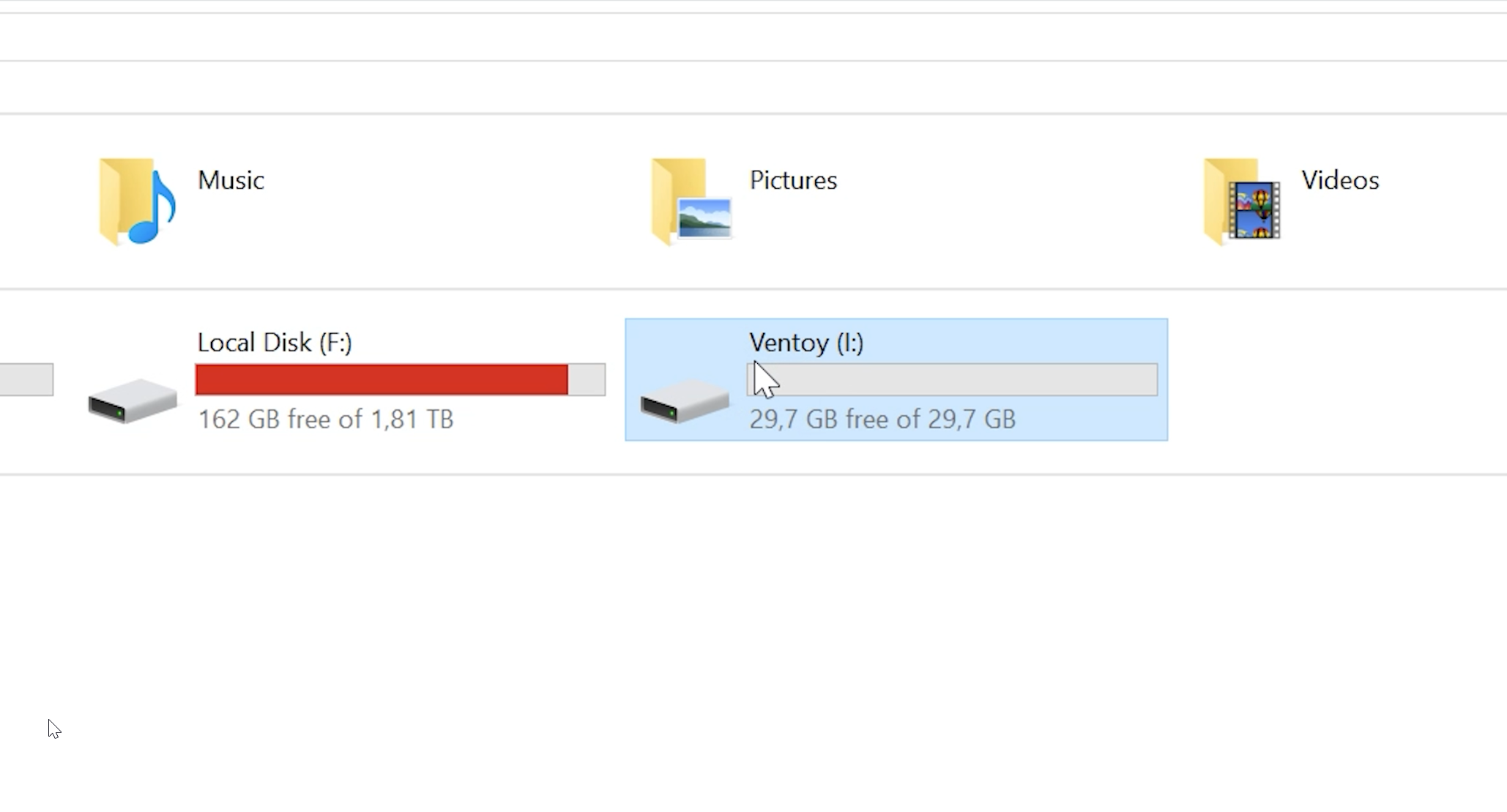Screen dimensions: 1507x812
Task: Click empty space below drives to deselect
Action: tap(732, 622)
